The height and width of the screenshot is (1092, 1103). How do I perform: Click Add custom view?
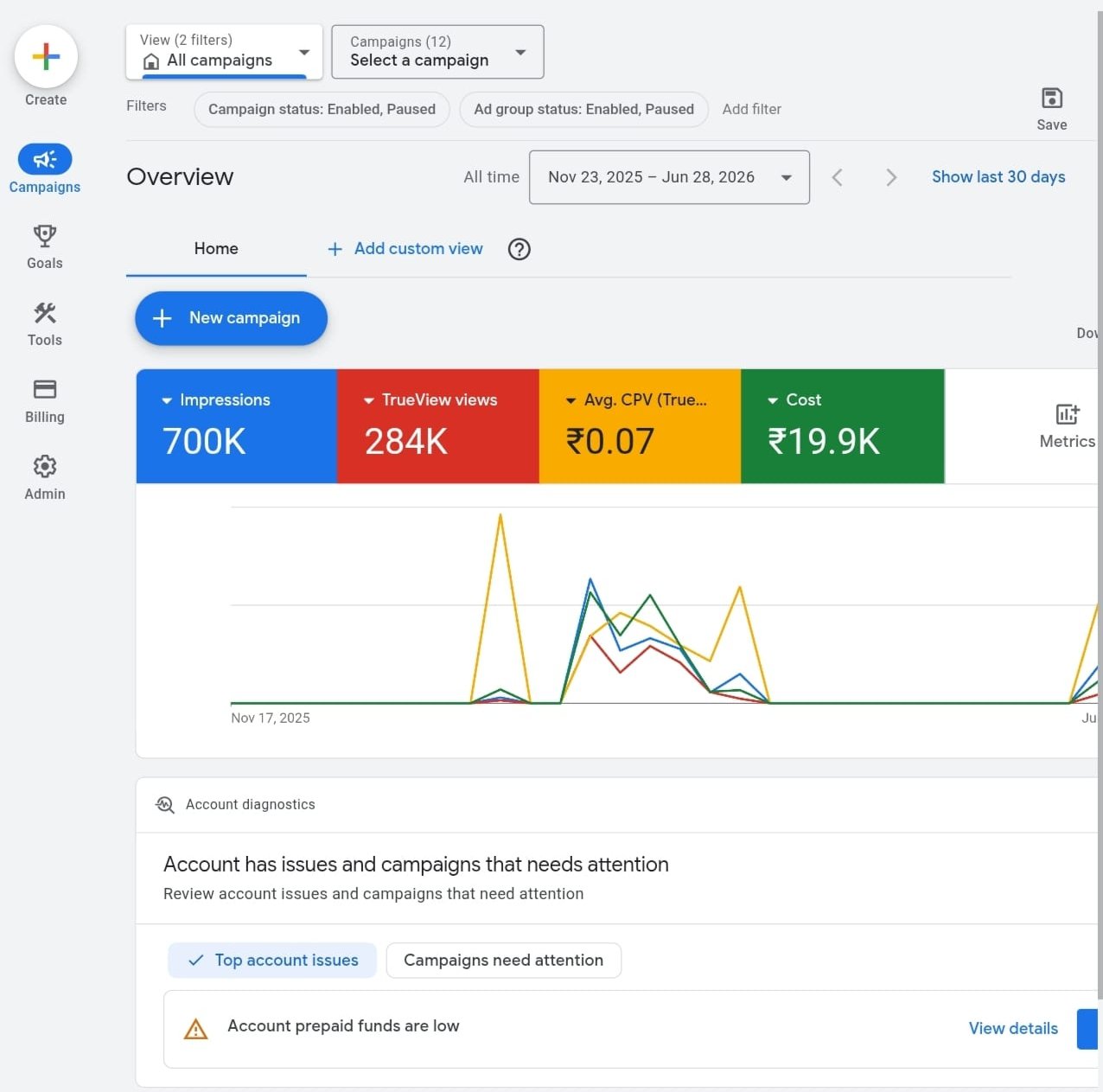point(405,249)
